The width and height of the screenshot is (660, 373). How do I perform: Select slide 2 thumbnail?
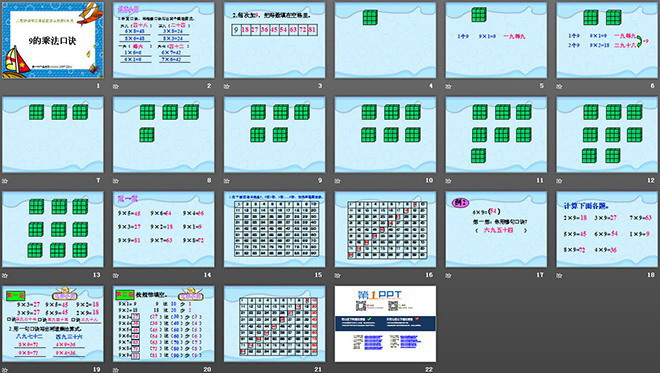pyautogui.click(x=163, y=40)
